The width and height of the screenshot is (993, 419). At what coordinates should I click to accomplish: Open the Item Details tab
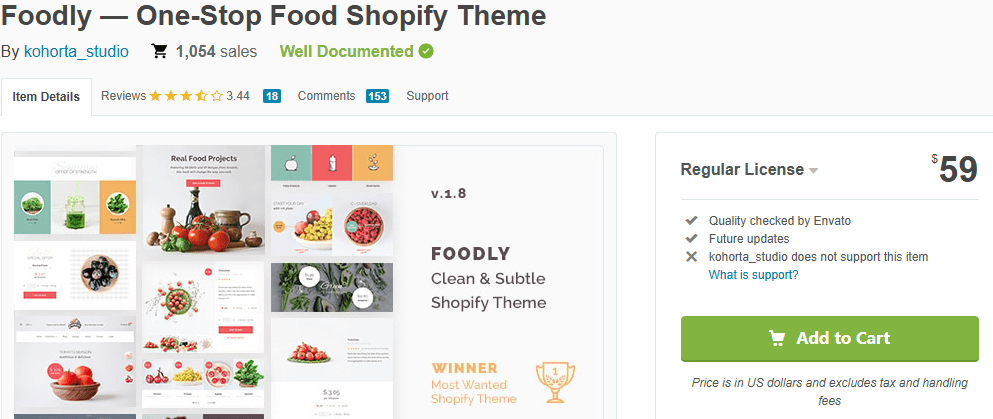[x=46, y=97]
